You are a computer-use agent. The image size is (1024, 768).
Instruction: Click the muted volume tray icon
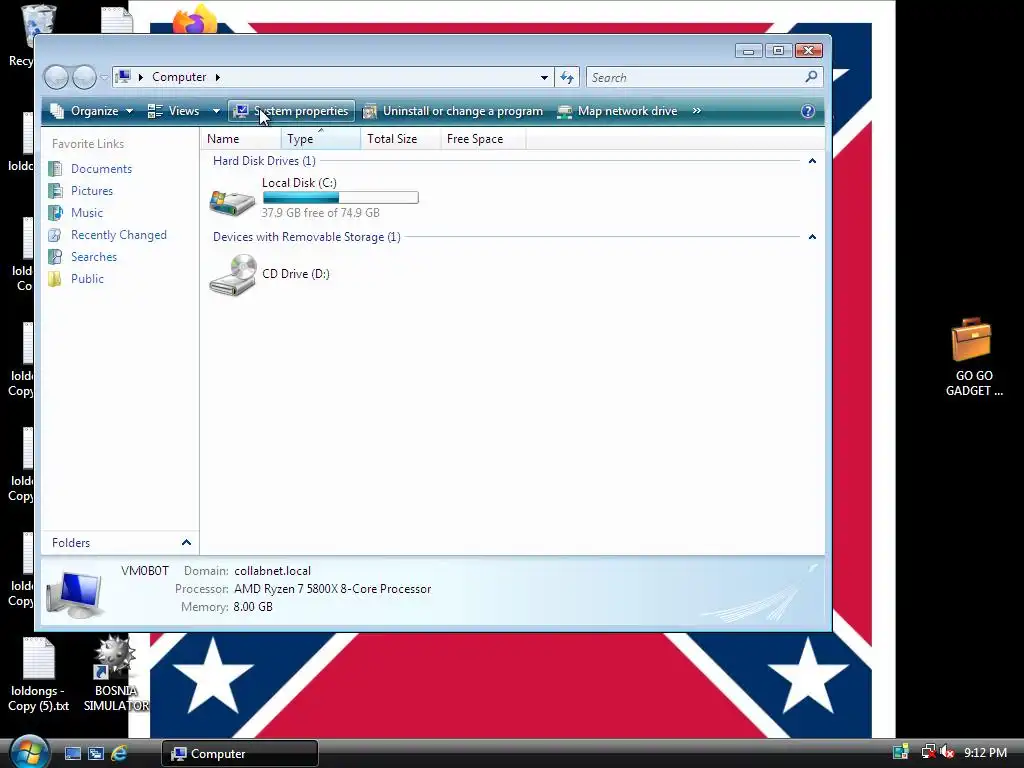tap(947, 752)
